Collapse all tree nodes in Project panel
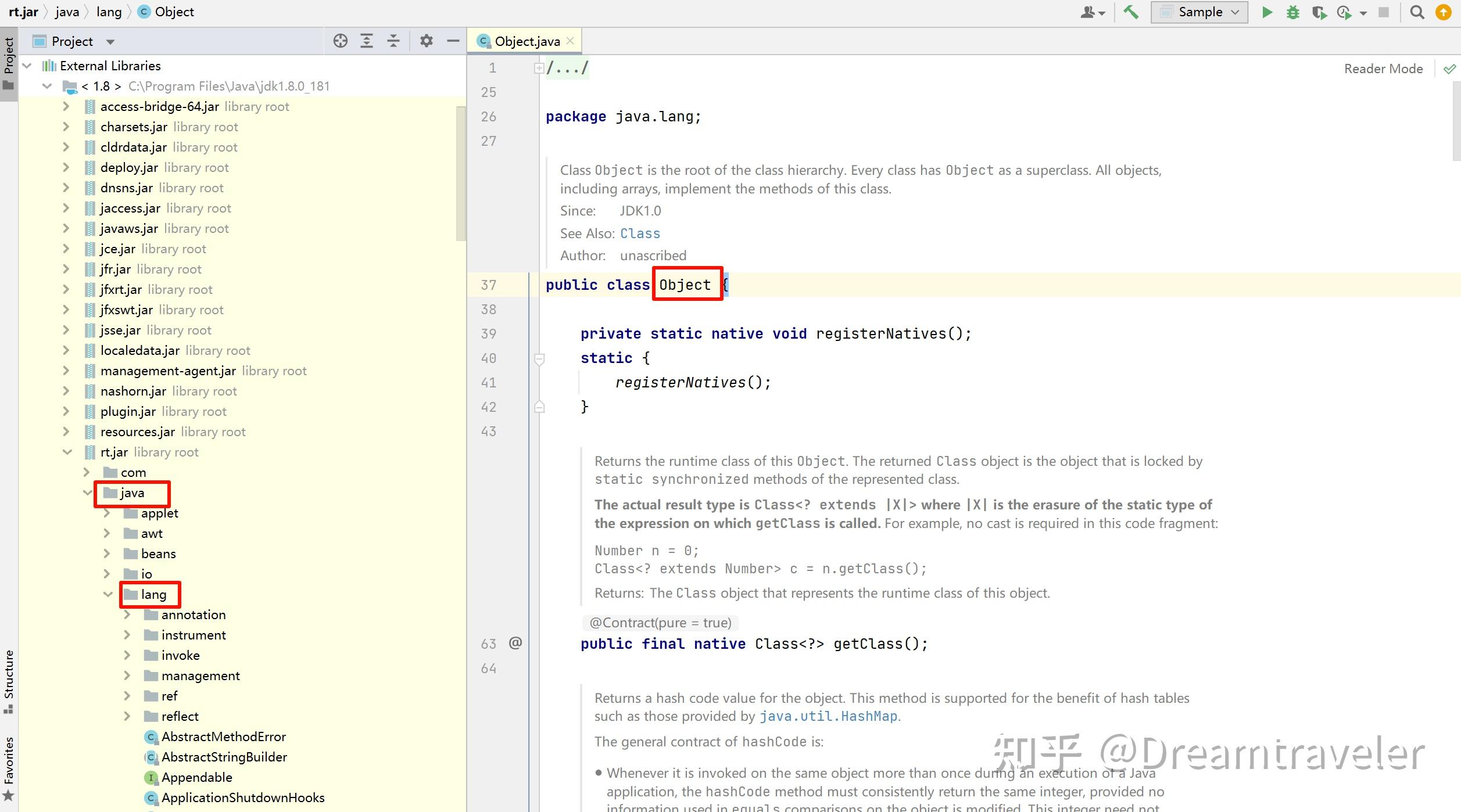Screen dimensions: 1461x812 pyautogui.click(x=393, y=41)
